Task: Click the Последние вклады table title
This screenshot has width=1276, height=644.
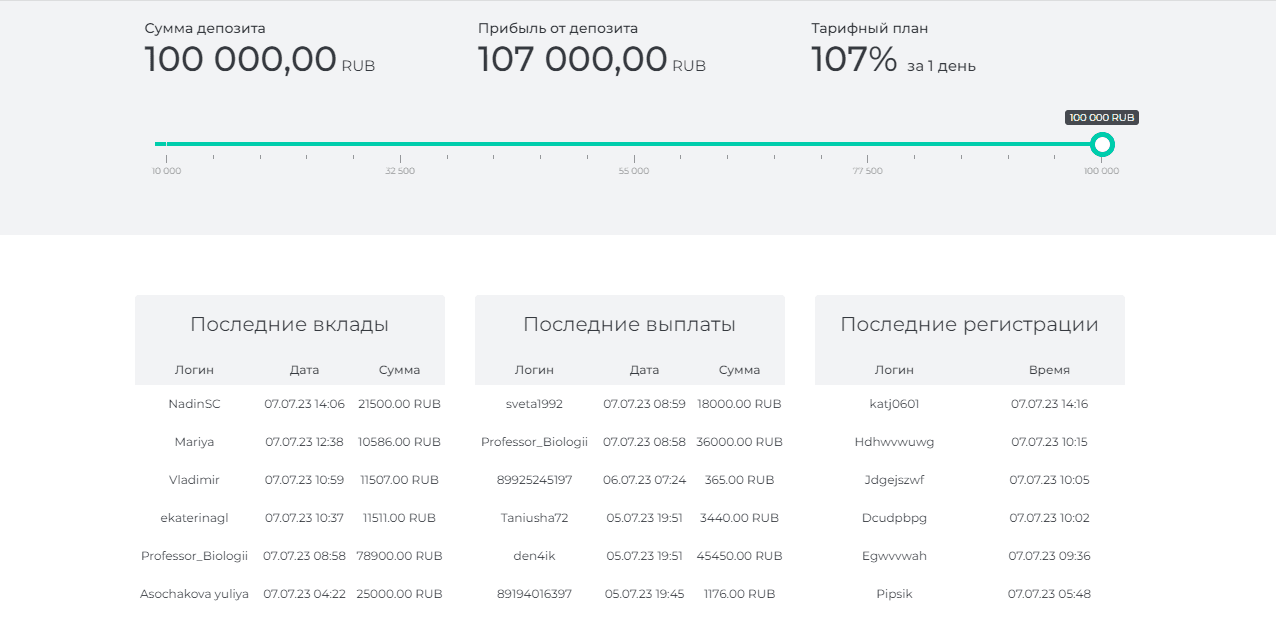Action: (289, 323)
